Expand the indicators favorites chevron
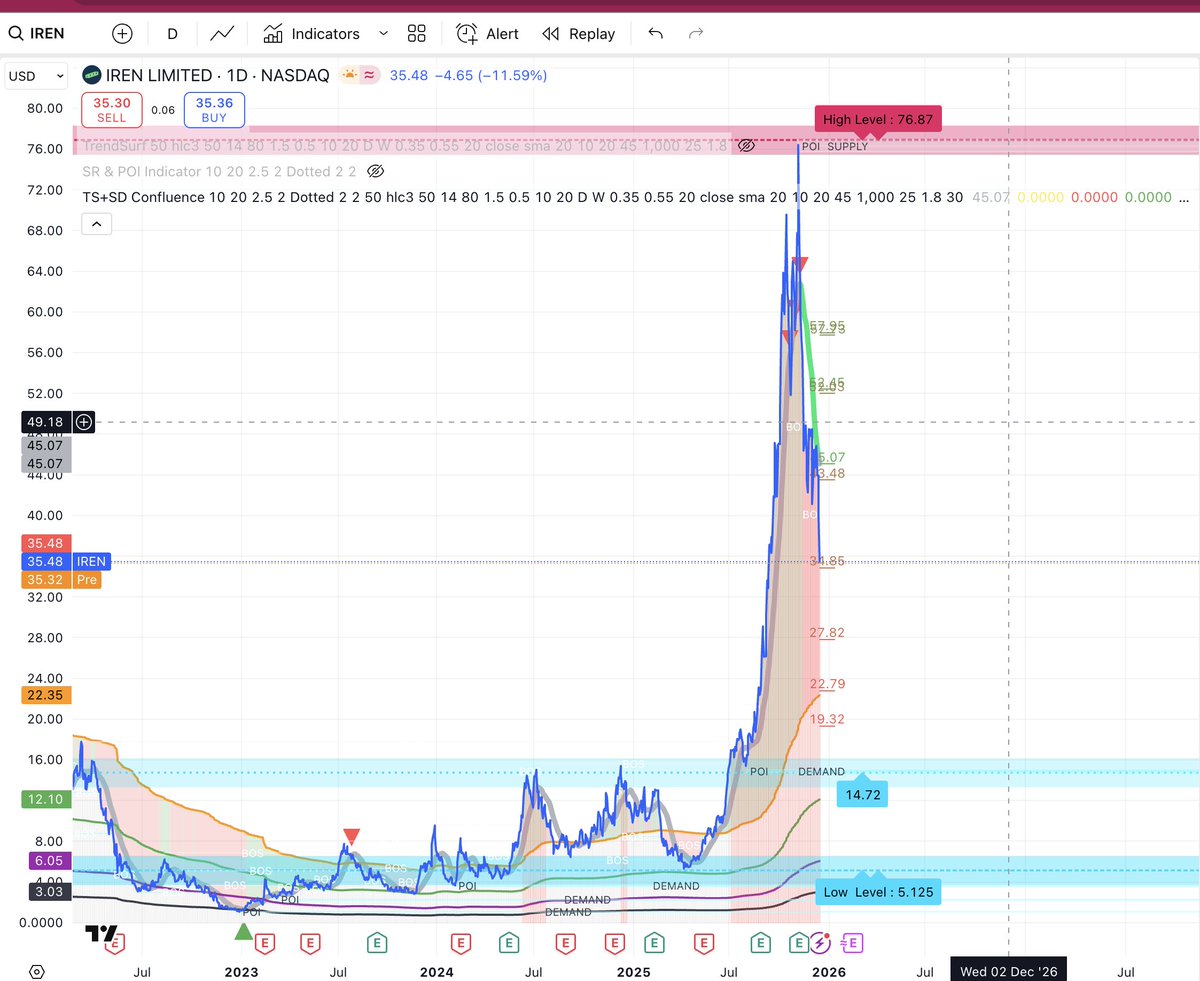This screenshot has width=1200, height=981. (383, 33)
